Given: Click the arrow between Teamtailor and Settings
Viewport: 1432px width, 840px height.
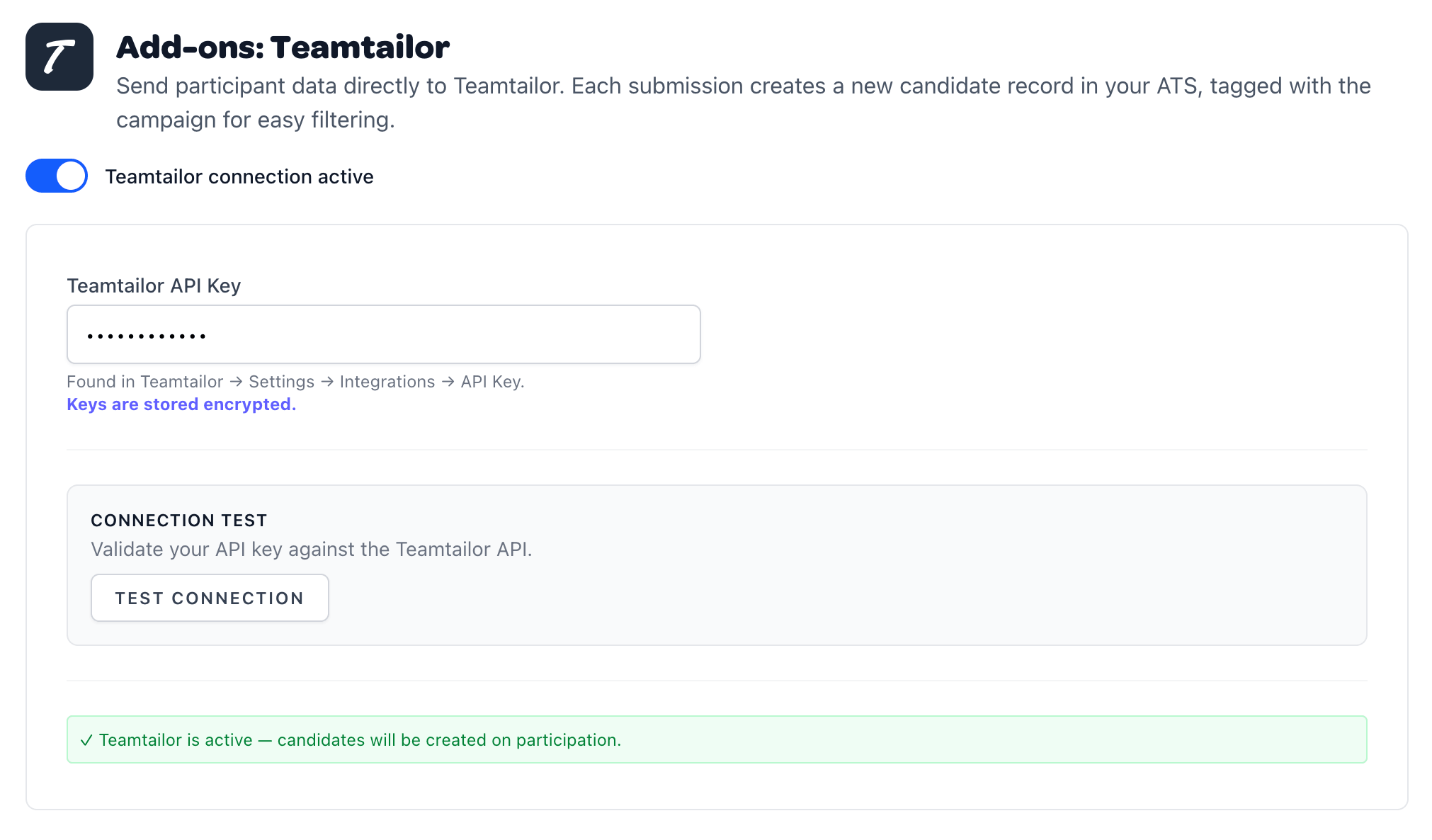Looking at the screenshot, I should click(x=236, y=382).
